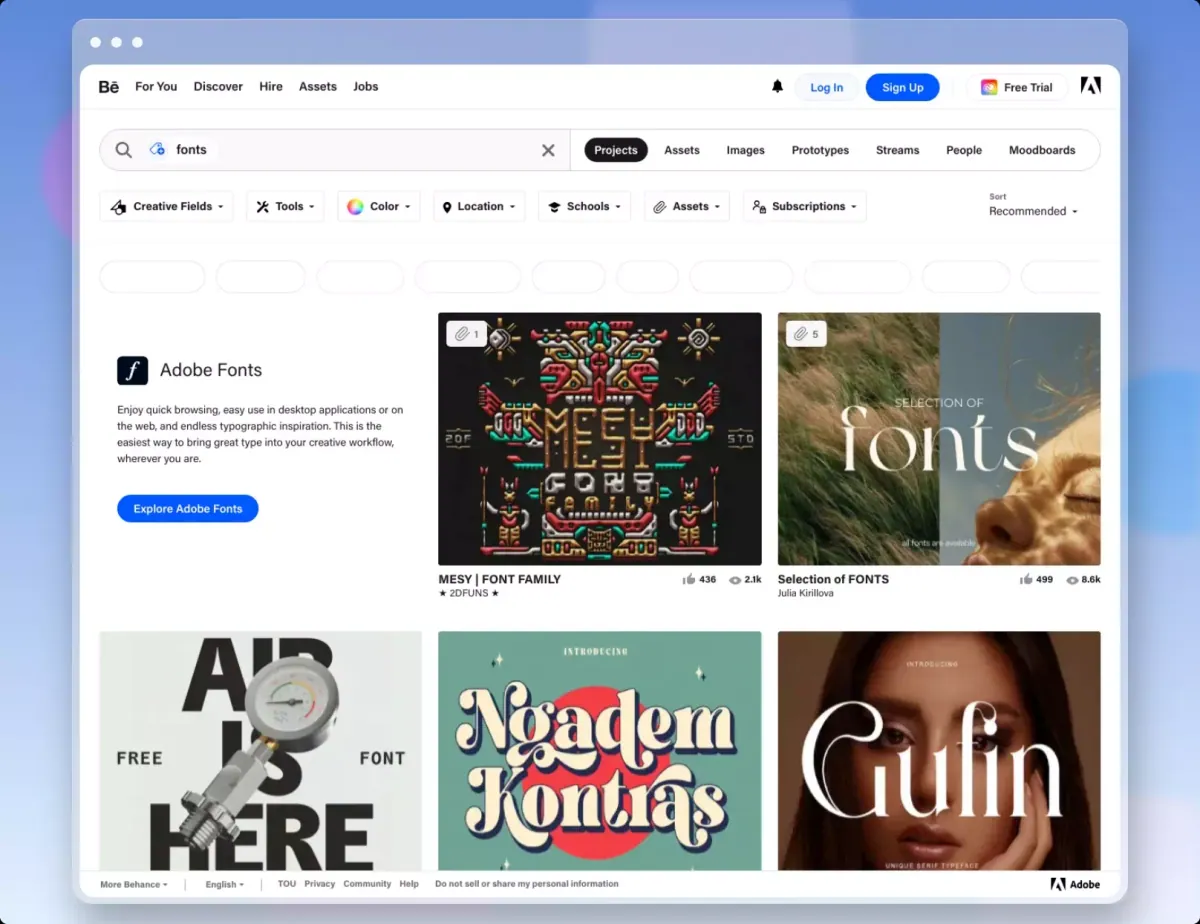Expand the Creative Fields filter
Image resolution: width=1200 pixels, height=924 pixels.
click(166, 206)
